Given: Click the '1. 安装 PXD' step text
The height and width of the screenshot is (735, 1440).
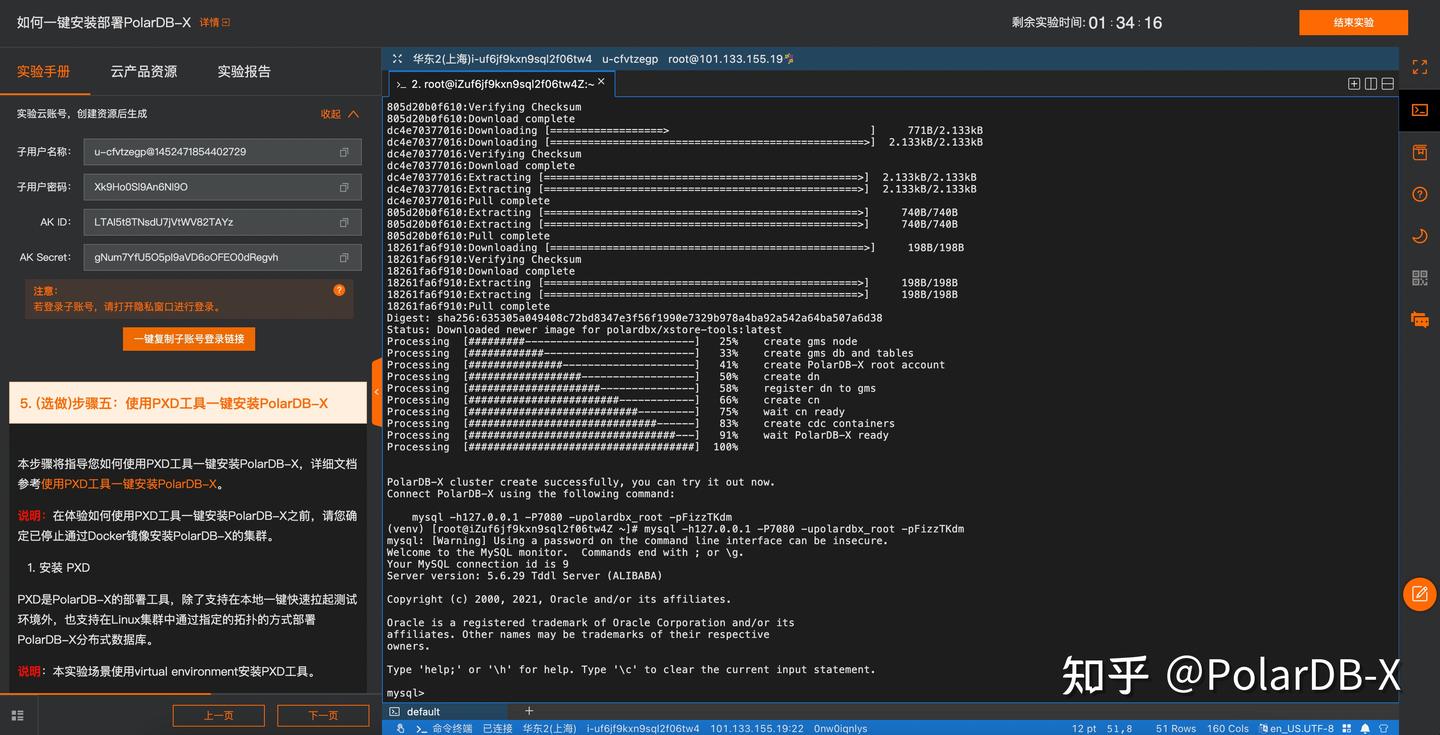Looking at the screenshot, I should (58, 568).
